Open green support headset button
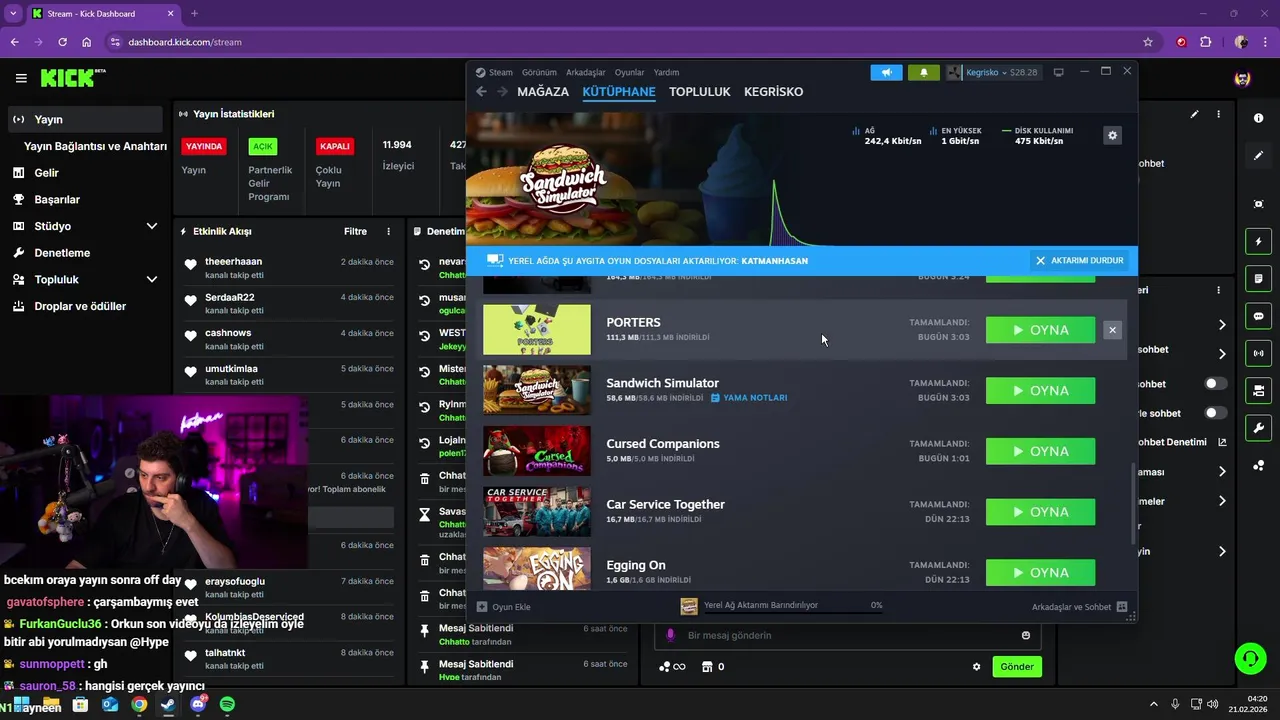The height and width of the screenshot is (720, 1280). point(1250,658)
